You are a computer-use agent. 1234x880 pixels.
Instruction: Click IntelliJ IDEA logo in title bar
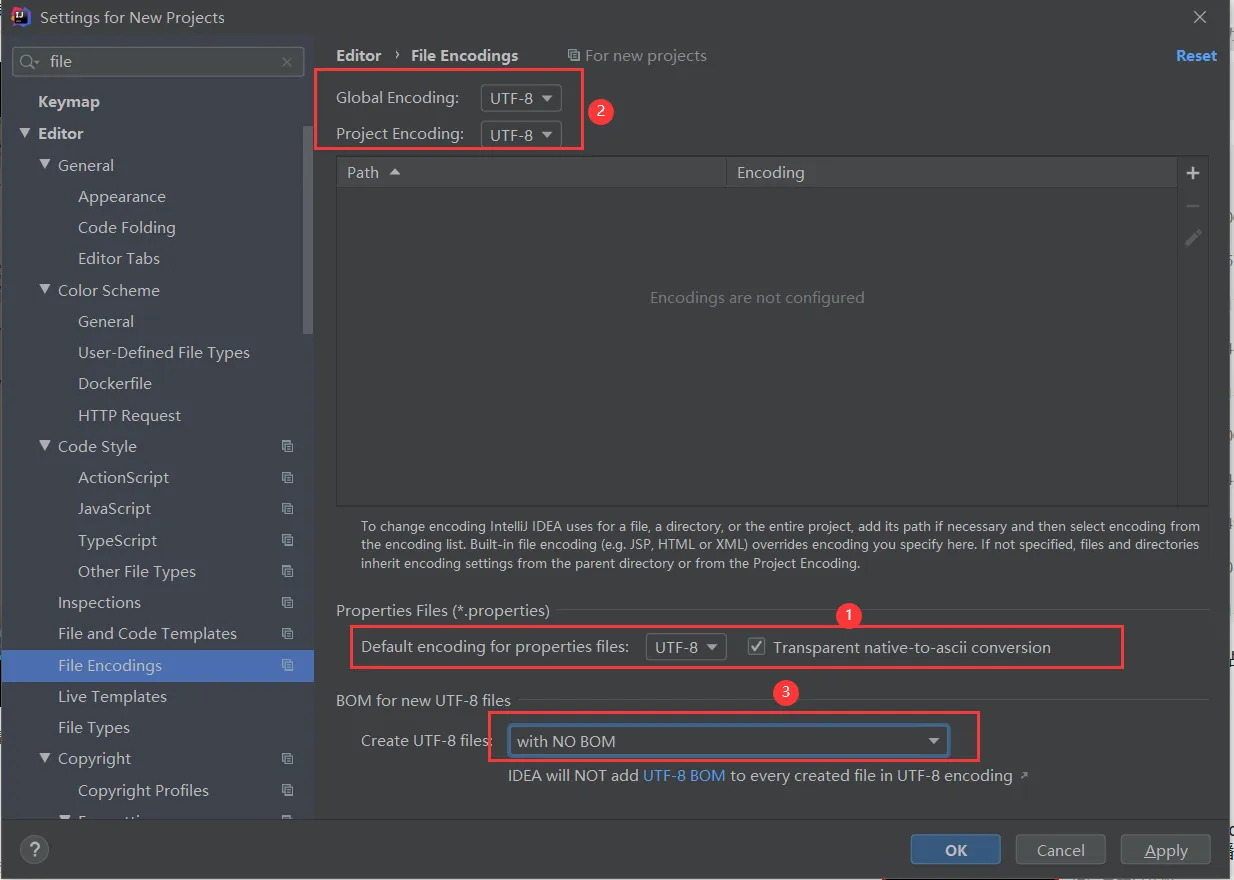tap(21, 17)
